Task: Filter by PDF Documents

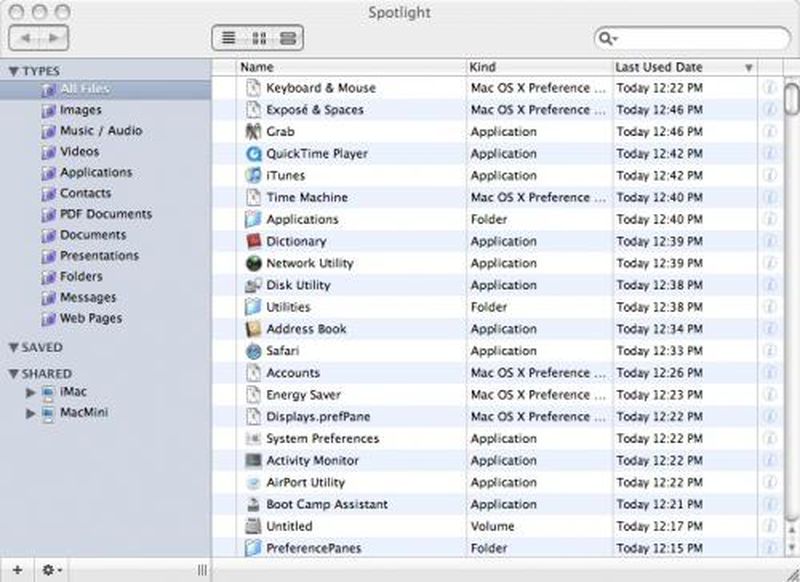Action: point(106,214)
